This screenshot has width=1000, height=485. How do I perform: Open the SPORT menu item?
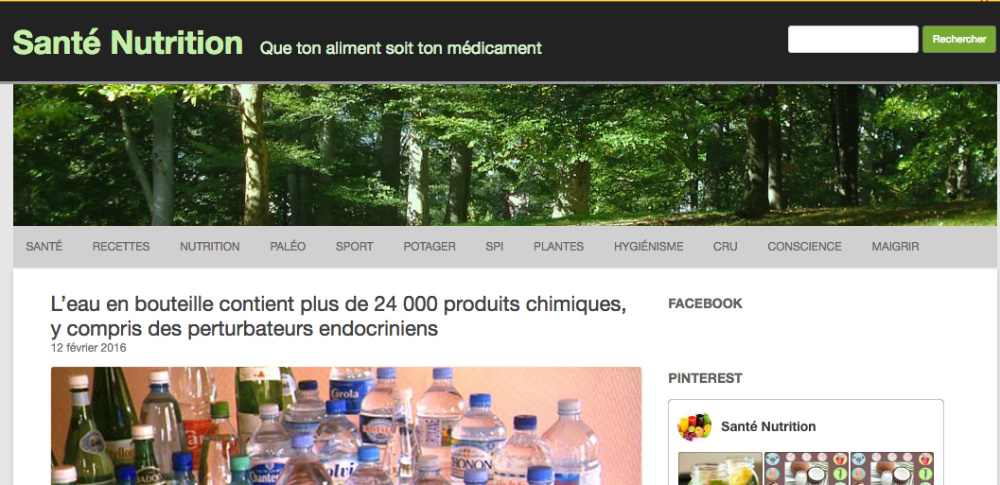pyautogui.click(x=355, y=246)
